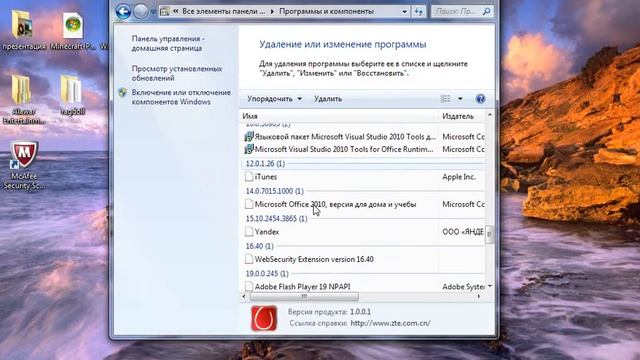Click the Yandex row icon
This screenshot has height=360, width=640.
(x=249, y=232)
